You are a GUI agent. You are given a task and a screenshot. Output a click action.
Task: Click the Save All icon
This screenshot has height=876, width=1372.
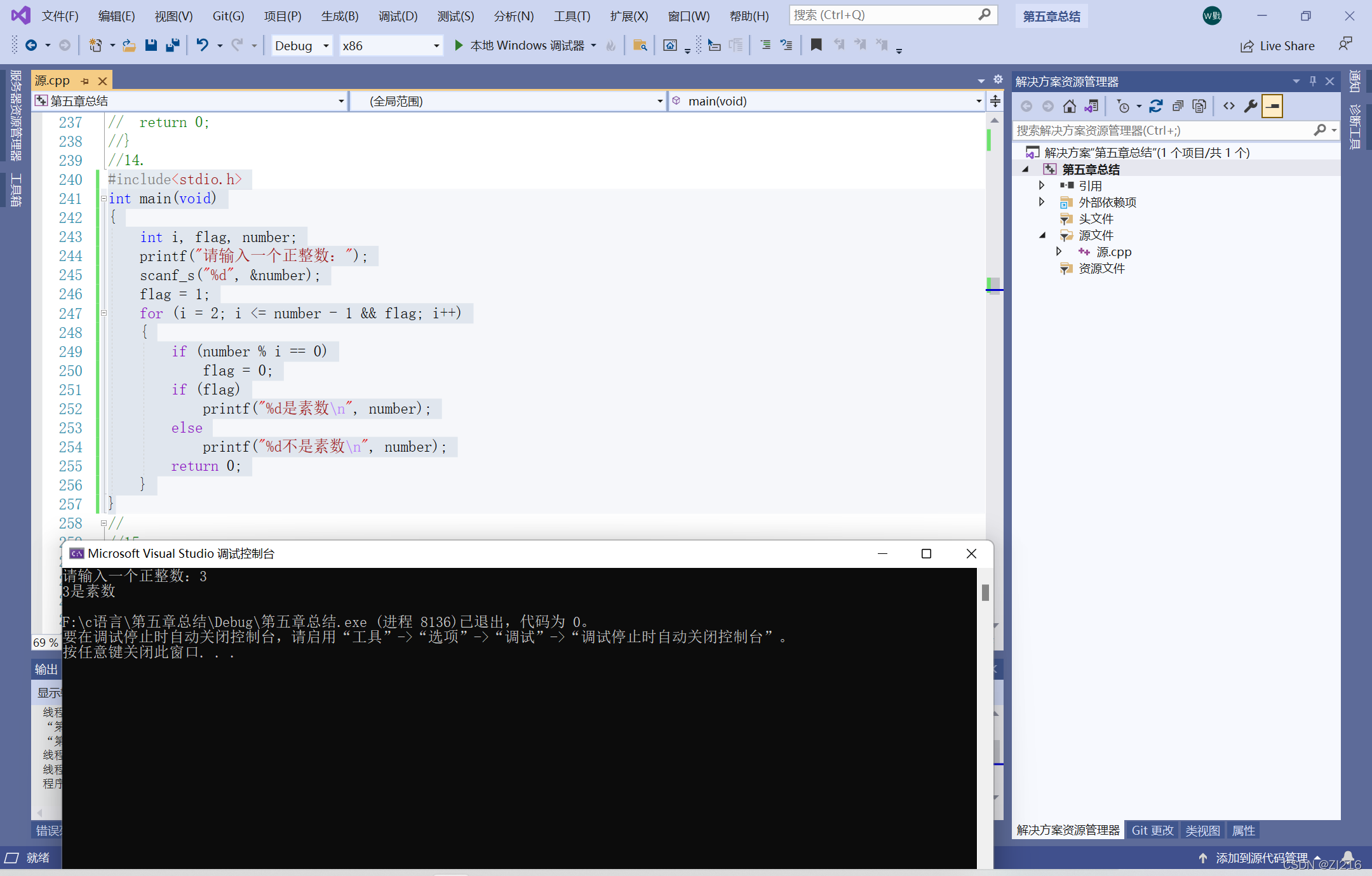172,45
